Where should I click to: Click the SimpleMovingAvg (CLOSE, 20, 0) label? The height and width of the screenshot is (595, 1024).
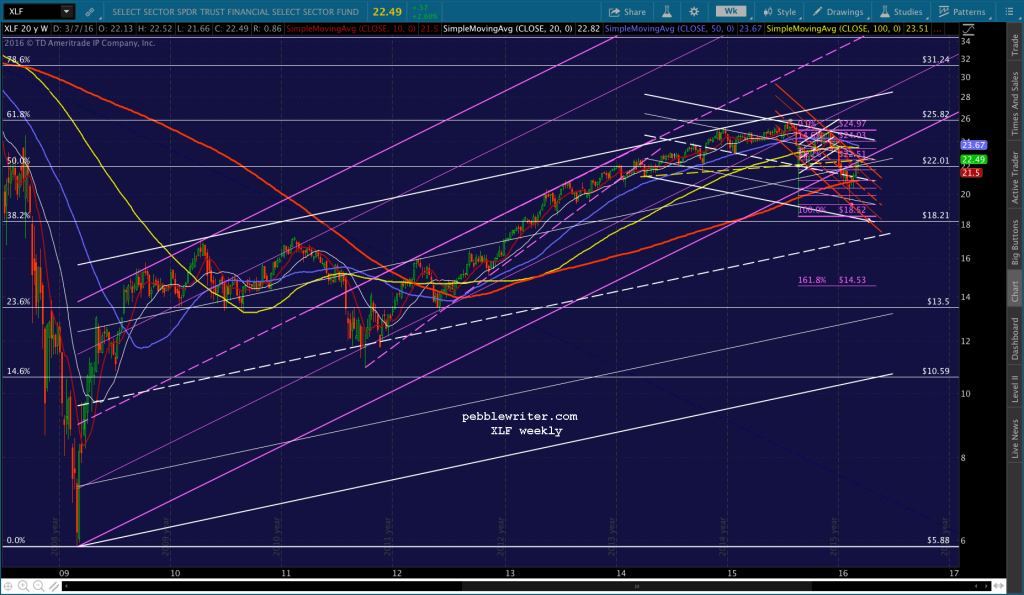tap(507, 29)
